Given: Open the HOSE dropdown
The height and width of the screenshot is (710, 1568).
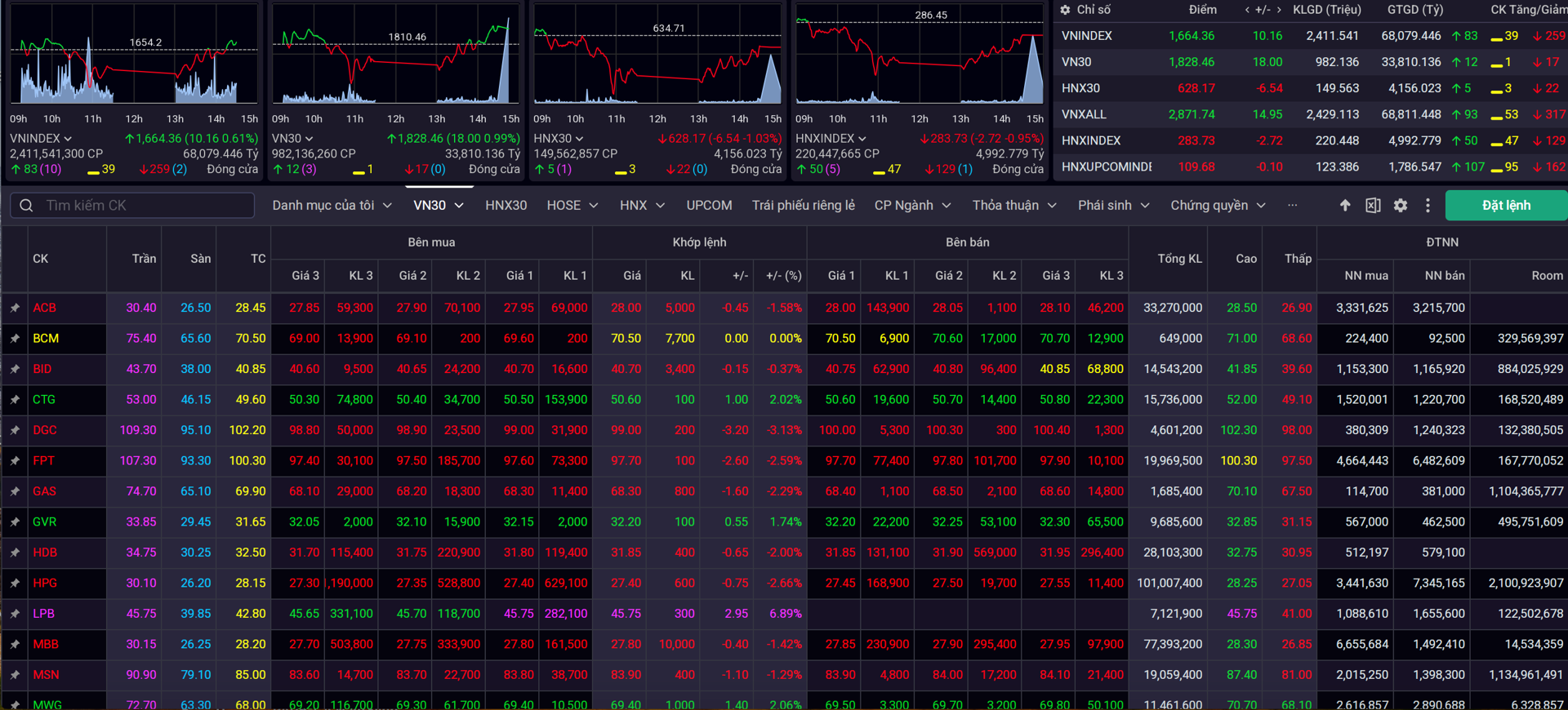Looking at the screenshot, I should coord(572,206).
